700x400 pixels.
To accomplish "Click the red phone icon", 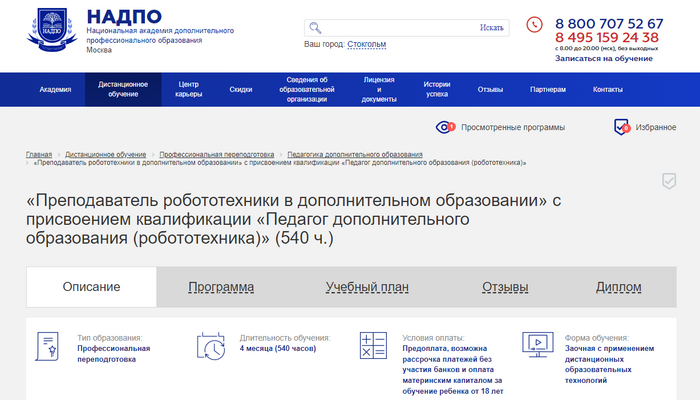I will tap(534, 24).
